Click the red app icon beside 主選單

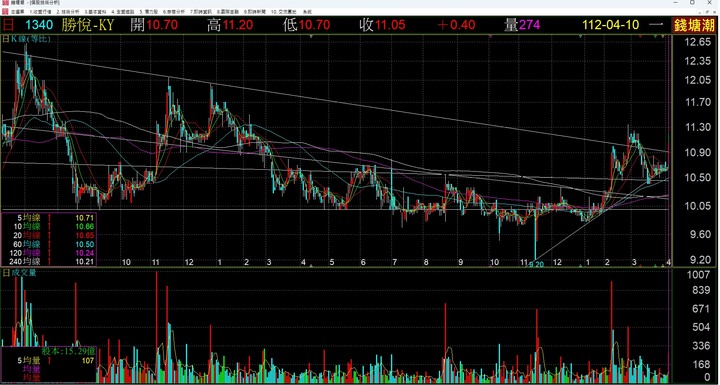tap(6, 11)
